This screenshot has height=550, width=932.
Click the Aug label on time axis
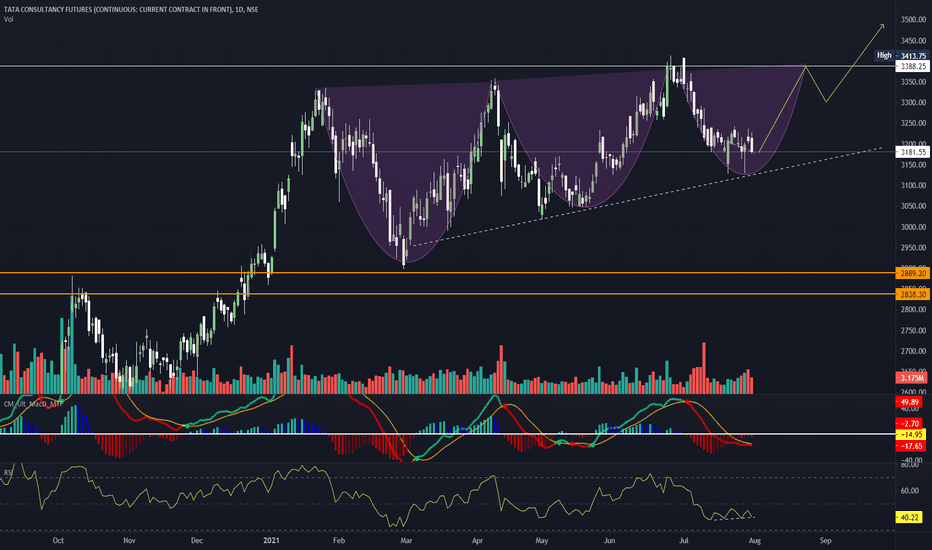(x=755, y=540)
